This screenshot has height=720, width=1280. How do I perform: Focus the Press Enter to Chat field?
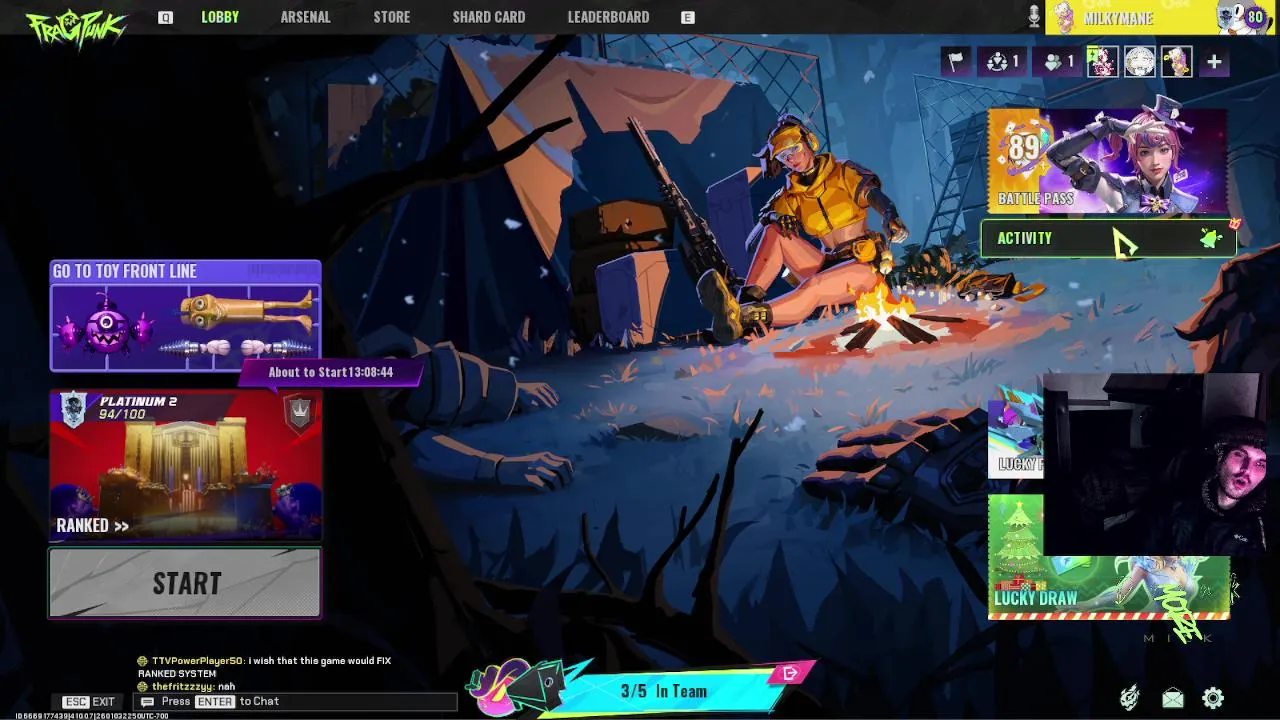tap(295, 702)
